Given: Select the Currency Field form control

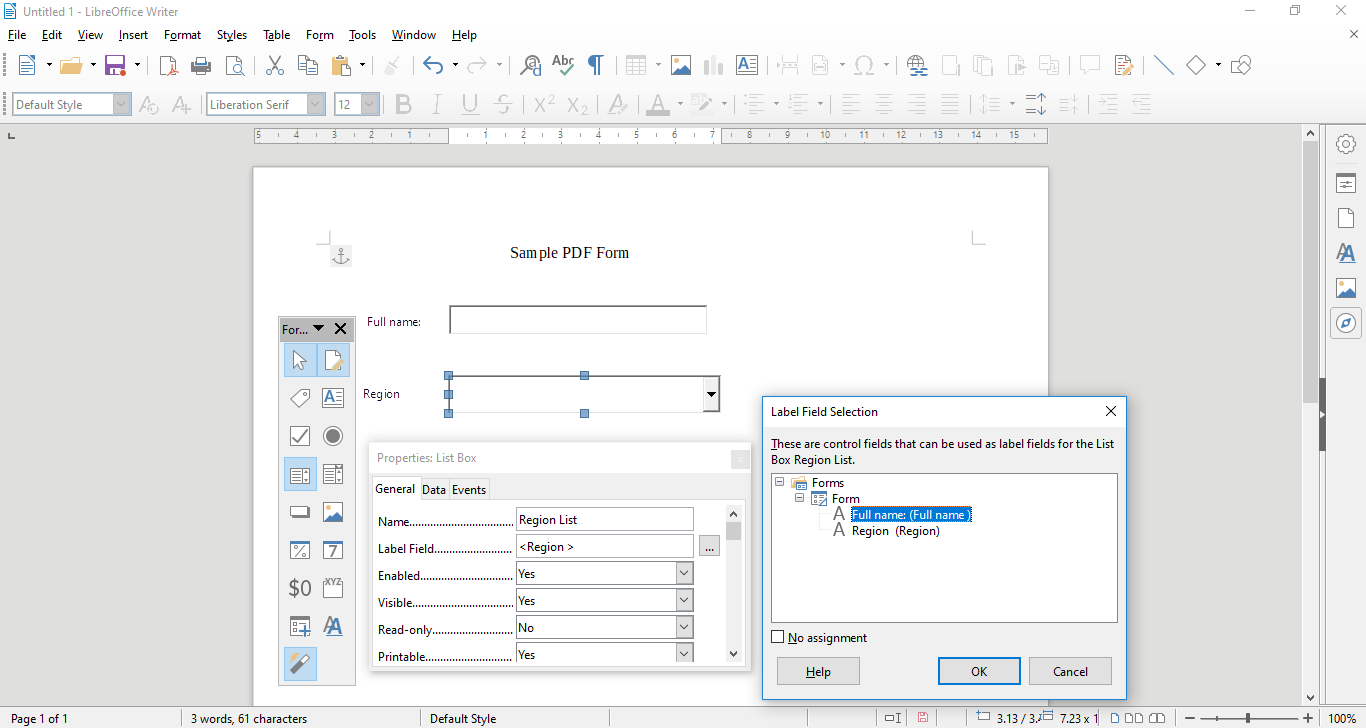Looking at the screenshot, I should coord(299,588).
